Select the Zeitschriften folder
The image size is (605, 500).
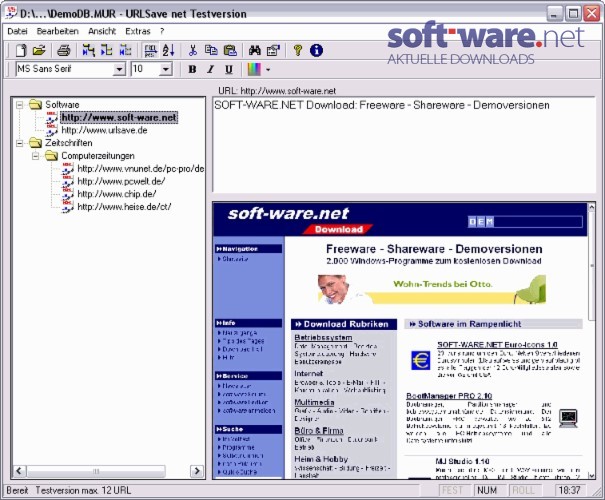click(x=69, y=143)
